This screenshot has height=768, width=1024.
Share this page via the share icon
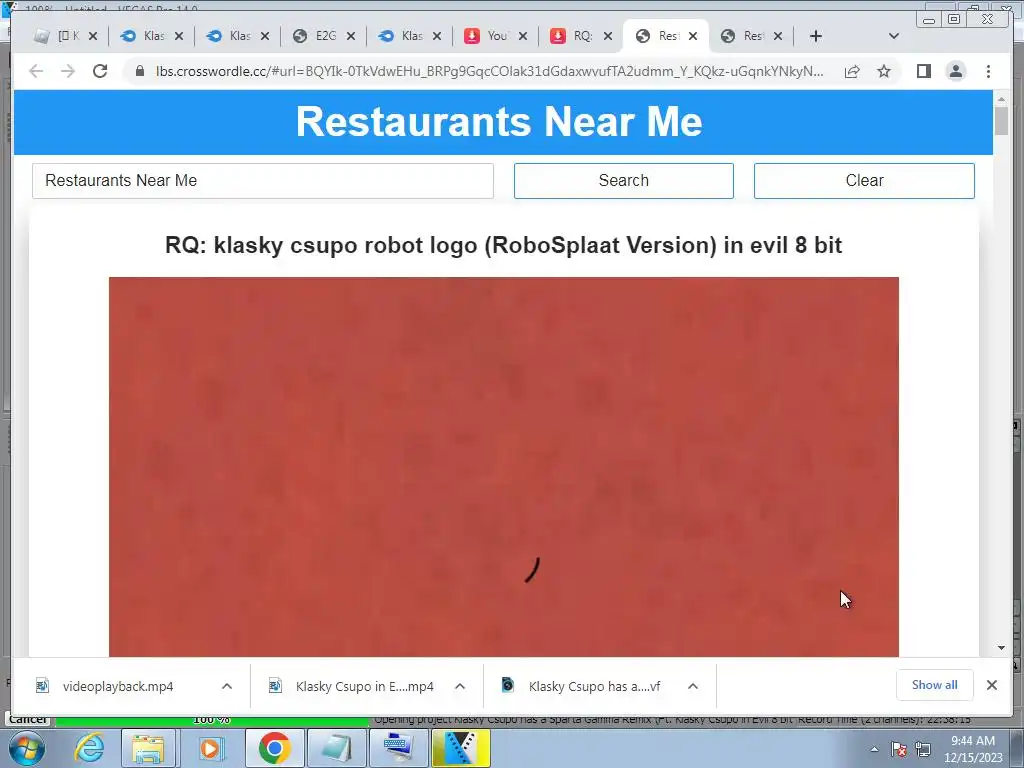tap(852, 71)
